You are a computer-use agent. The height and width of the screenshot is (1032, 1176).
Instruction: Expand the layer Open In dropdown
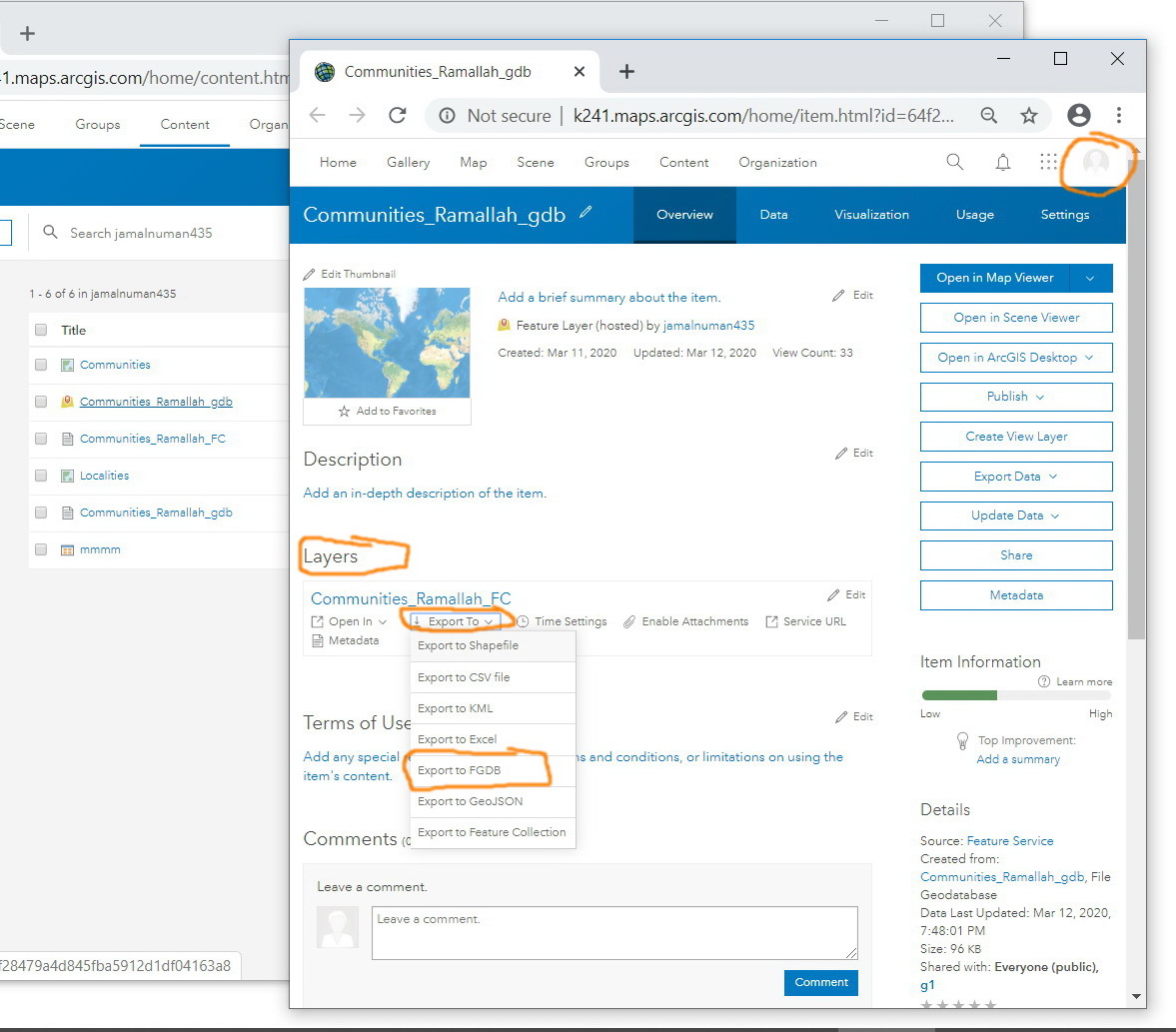[x=350, y=621]
